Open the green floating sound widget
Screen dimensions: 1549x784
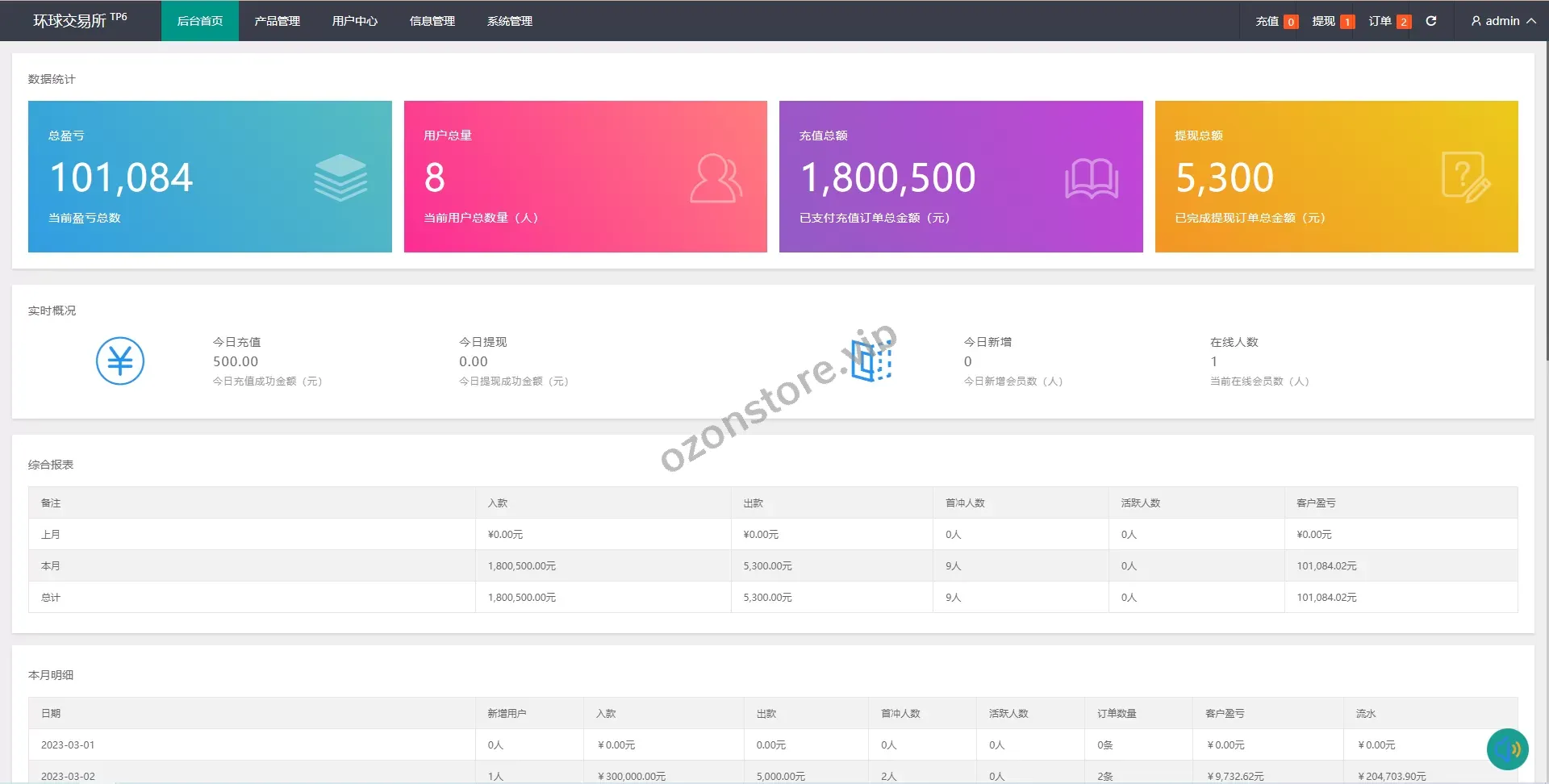1507,749
